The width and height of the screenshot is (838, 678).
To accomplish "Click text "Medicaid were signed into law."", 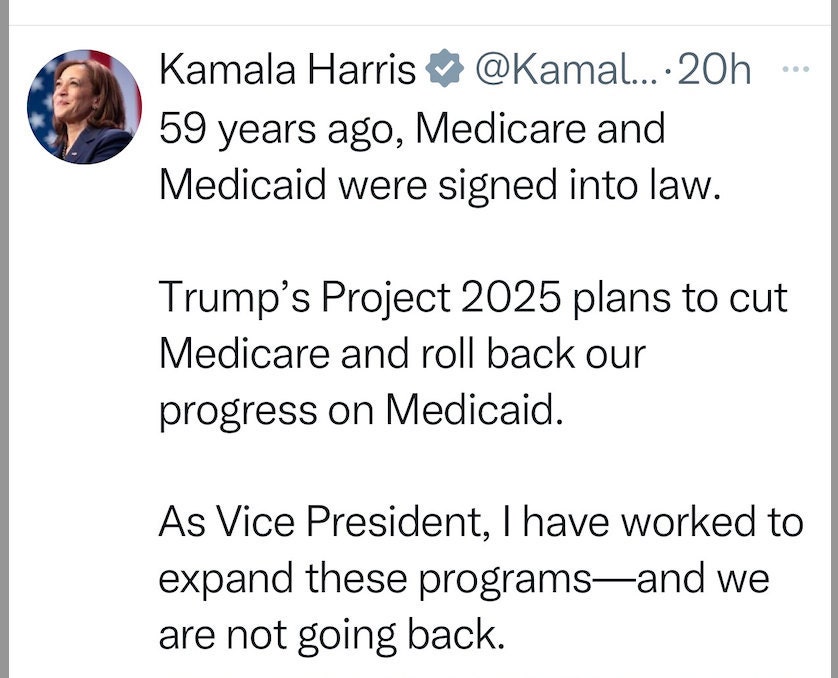I will [440, 186].
